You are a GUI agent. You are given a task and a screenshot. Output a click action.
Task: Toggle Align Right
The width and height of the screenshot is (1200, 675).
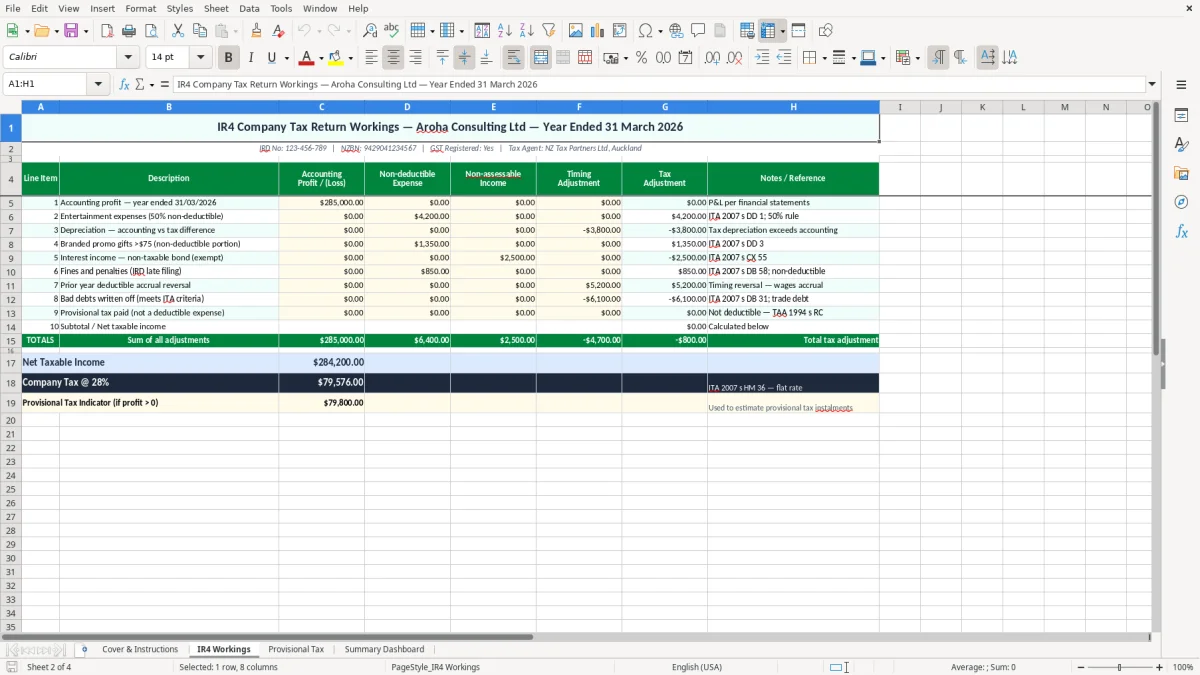[415, 58]
